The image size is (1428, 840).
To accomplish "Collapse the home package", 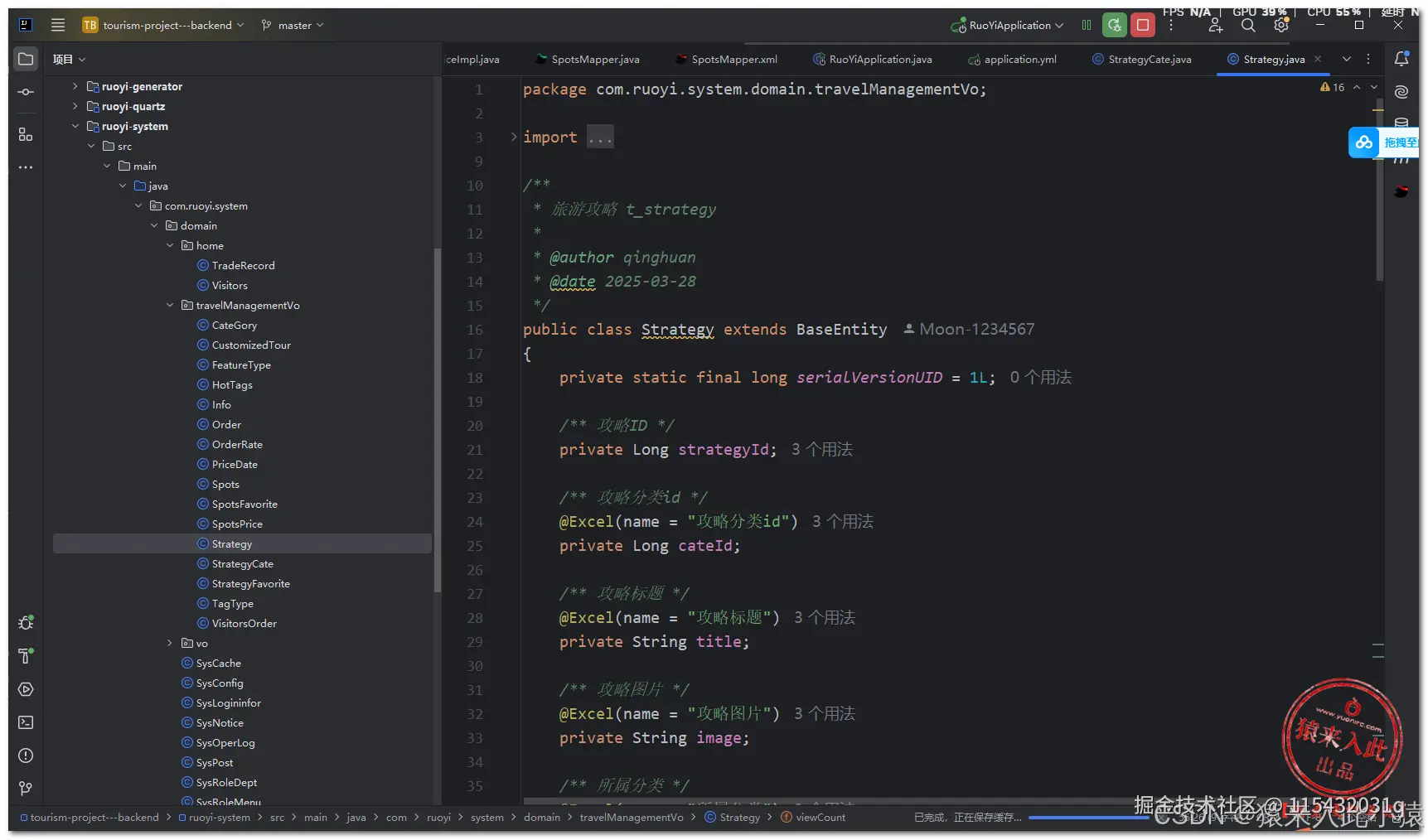I will click(x=170, y=245).
